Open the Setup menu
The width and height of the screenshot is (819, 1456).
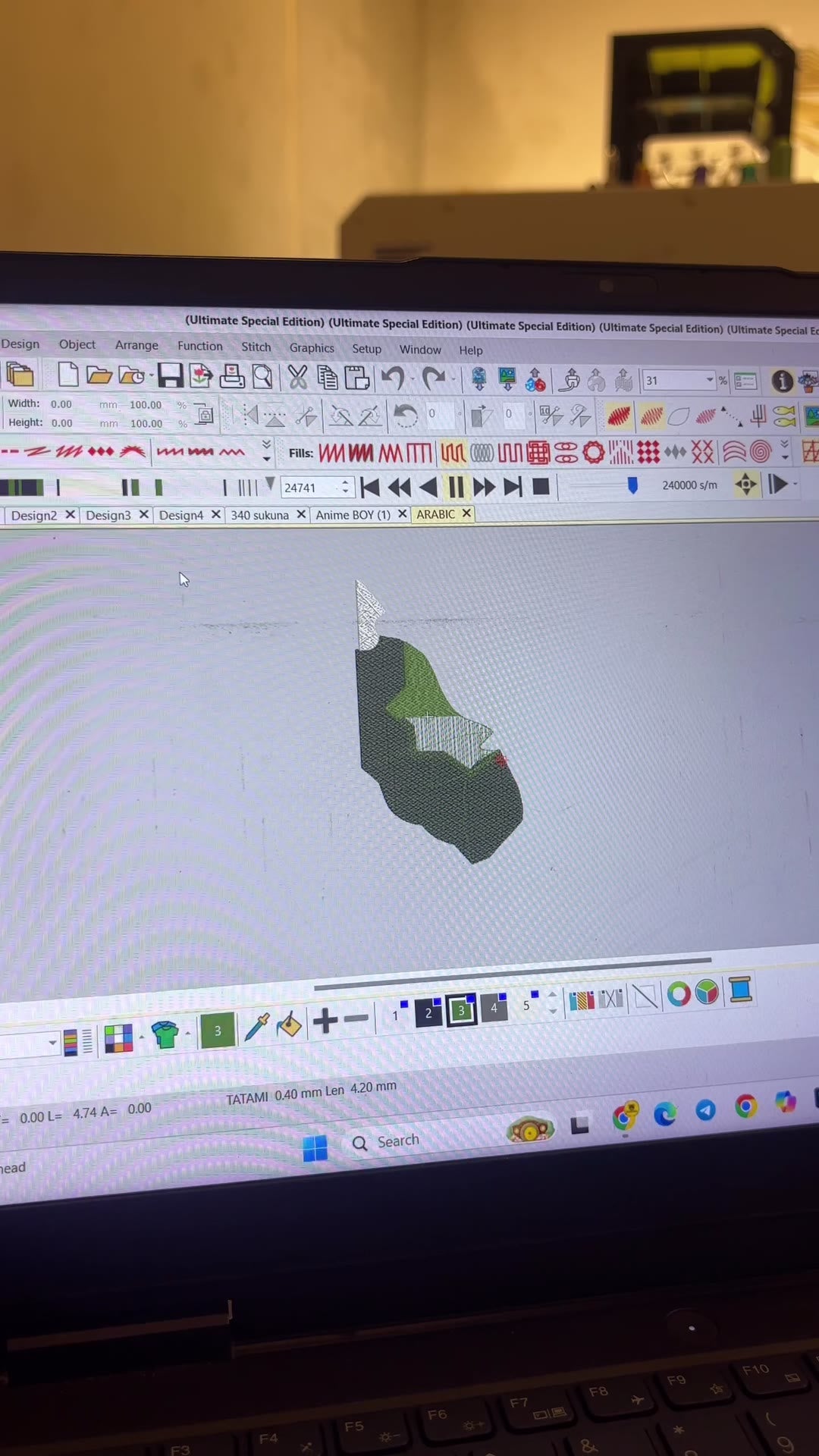coord(366,348)
